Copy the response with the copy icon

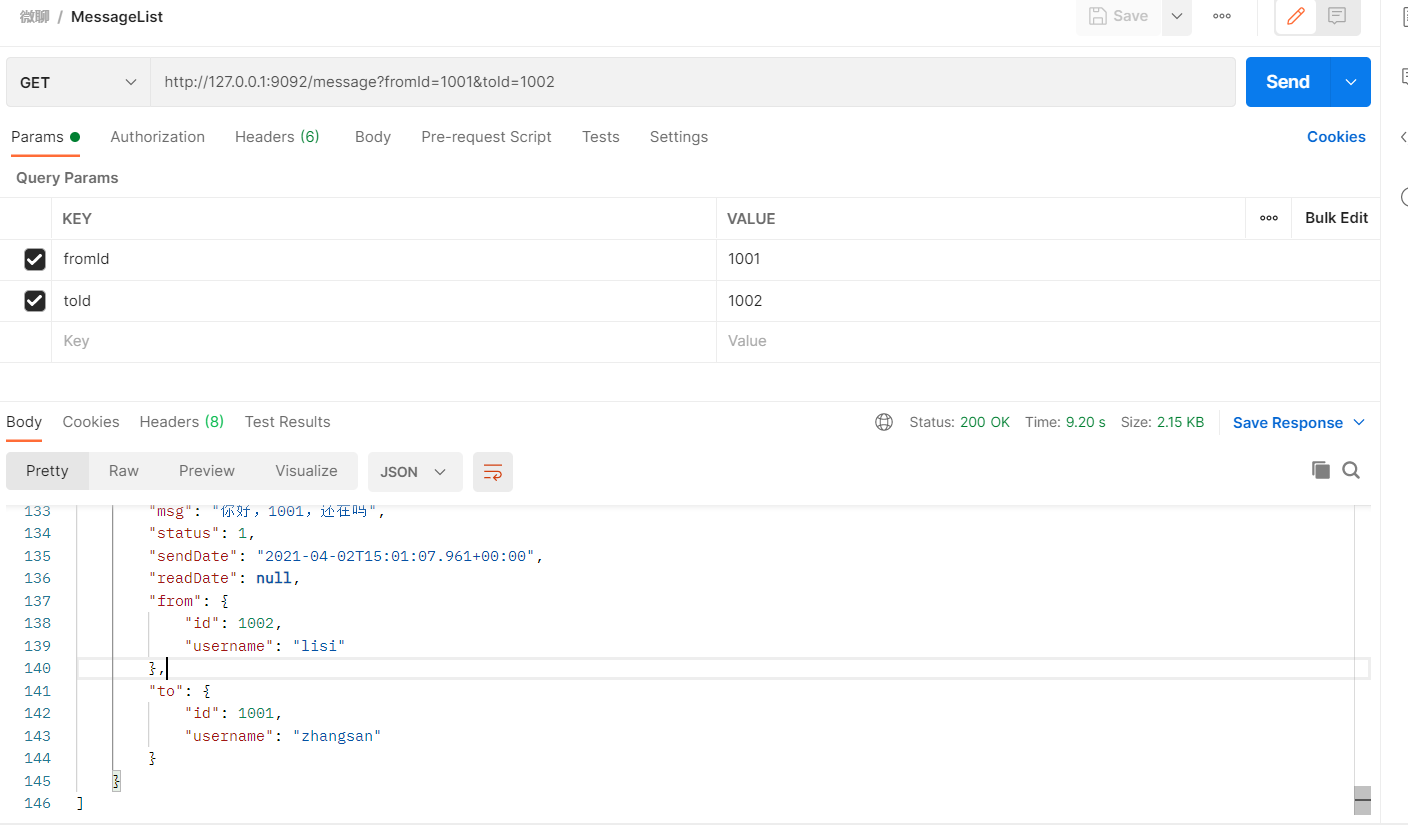(x=1321, y=470)
